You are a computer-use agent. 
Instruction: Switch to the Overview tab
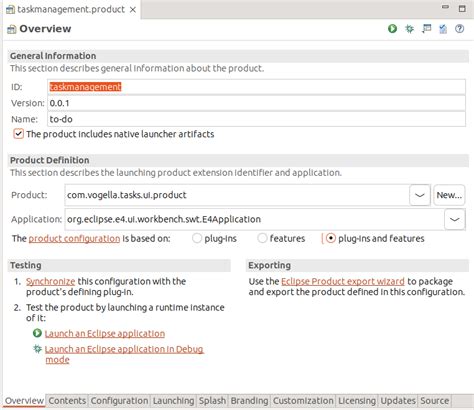(x=24, y=401)
